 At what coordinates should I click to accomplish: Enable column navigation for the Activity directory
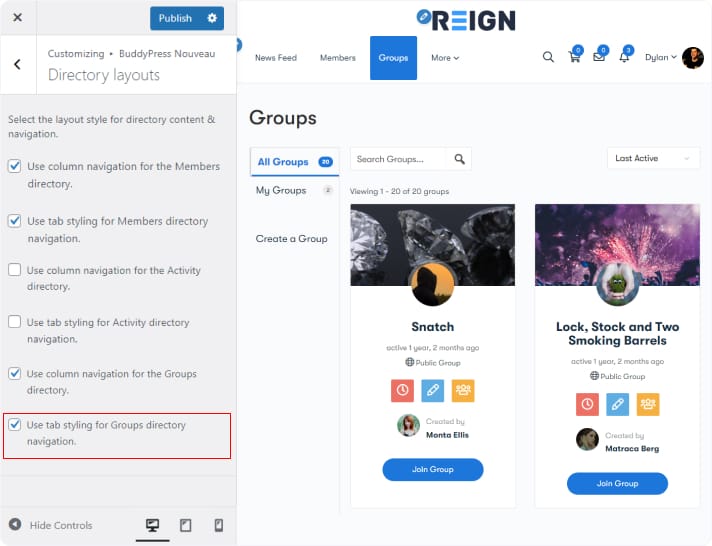click(15, 270)
